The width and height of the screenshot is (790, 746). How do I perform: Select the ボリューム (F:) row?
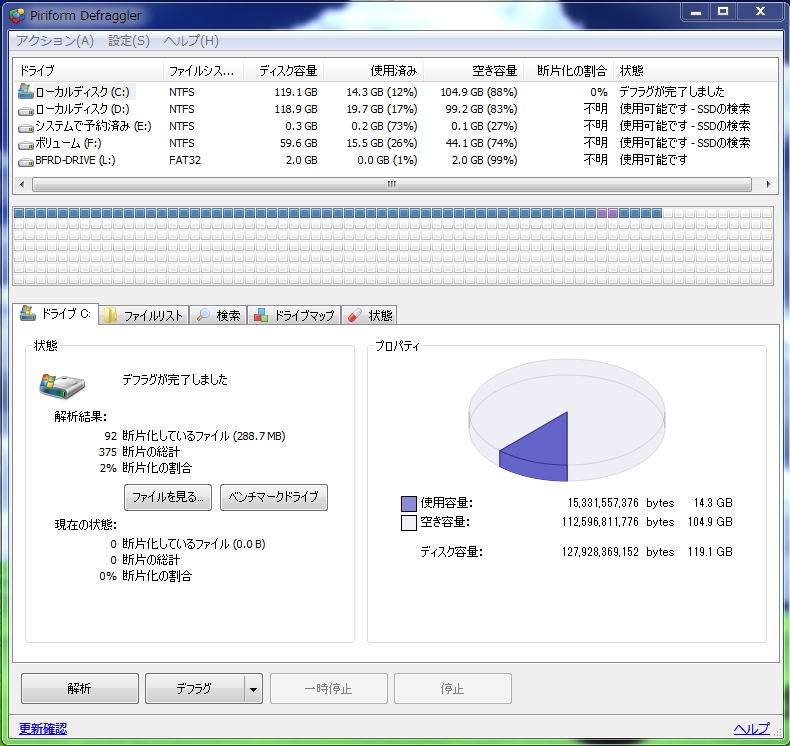click(395, 143)
